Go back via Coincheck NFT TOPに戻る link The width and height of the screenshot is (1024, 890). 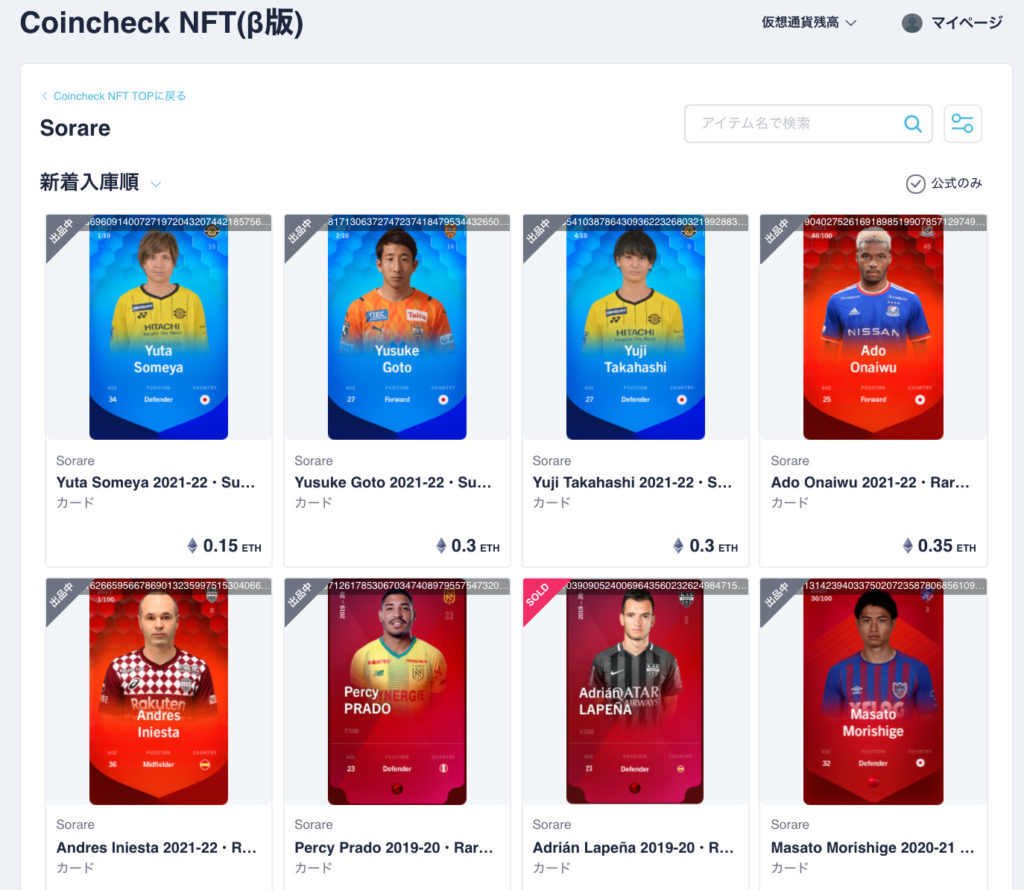[x=120, y=96]
